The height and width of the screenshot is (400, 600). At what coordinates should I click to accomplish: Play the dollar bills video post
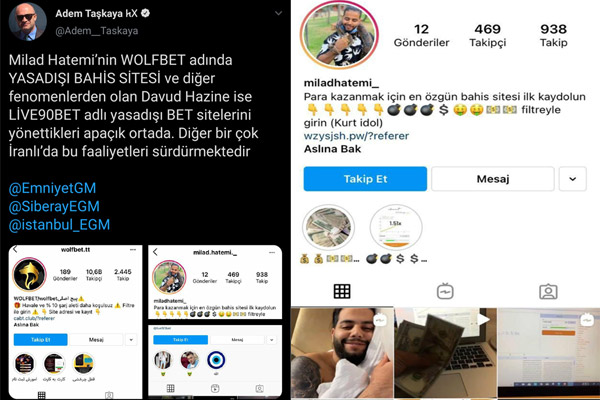point(445,353)
